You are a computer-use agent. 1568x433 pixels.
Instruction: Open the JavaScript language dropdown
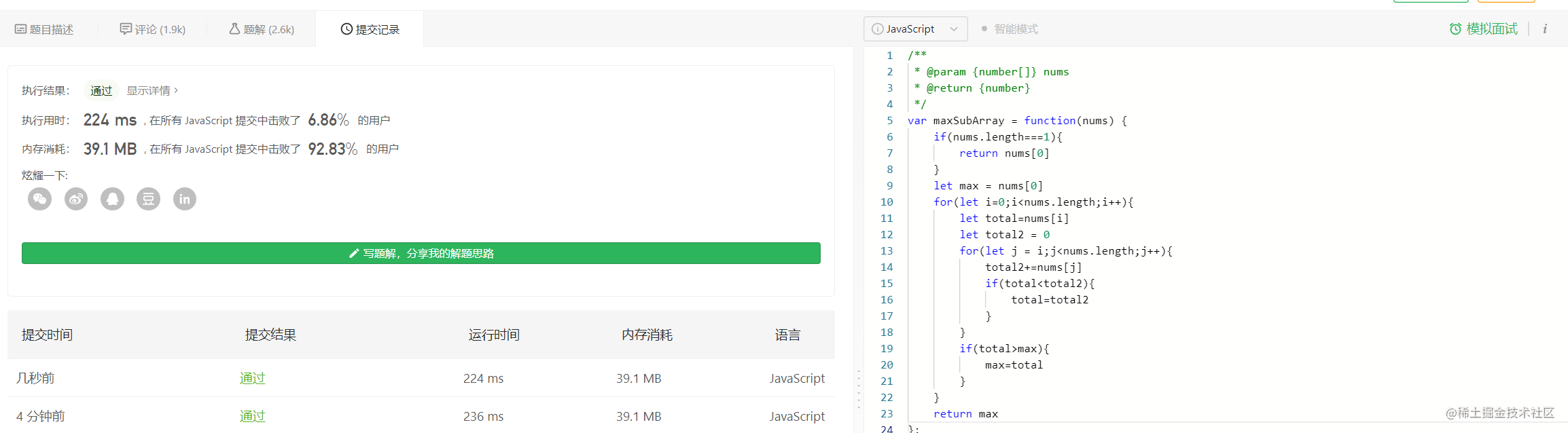(915, 29)
